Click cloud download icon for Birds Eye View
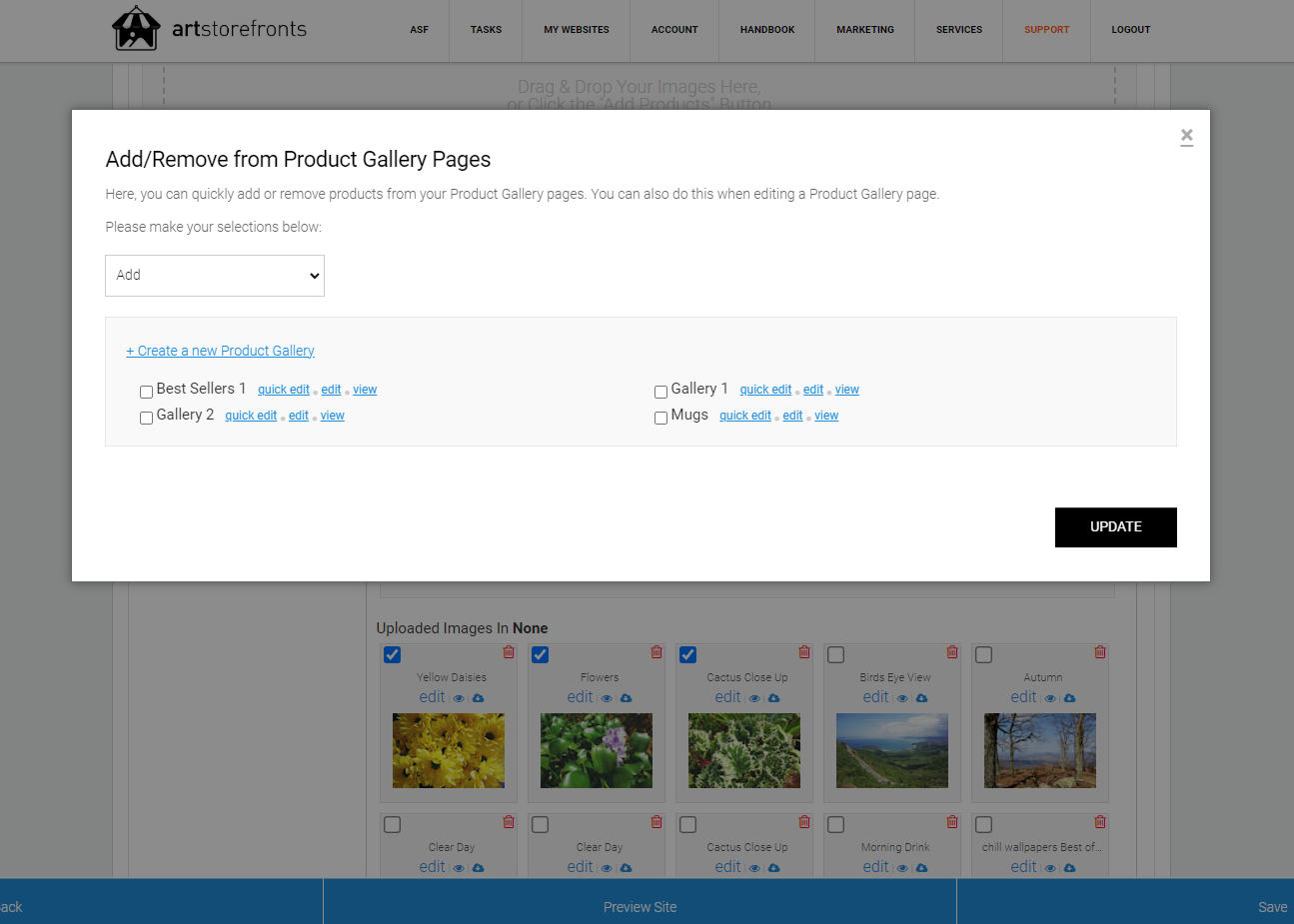The height and width of the screenshot is (924, 1294). tap(921, 698)
